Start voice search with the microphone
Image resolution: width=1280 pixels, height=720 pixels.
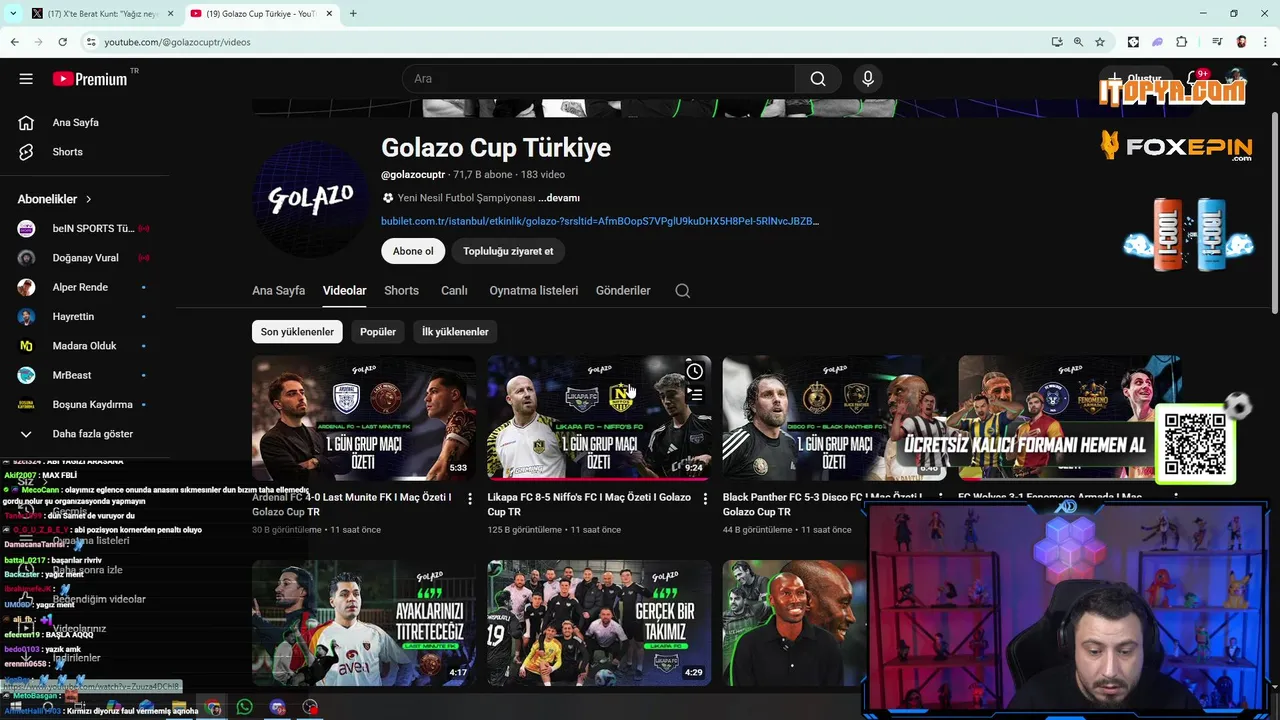868,79
